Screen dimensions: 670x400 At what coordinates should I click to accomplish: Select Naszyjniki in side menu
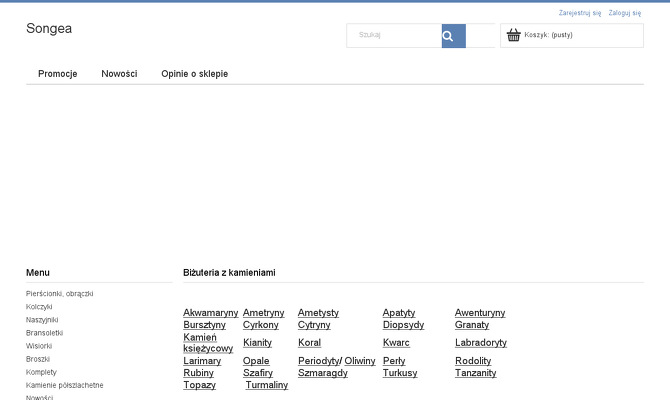(x=42, y=320)
